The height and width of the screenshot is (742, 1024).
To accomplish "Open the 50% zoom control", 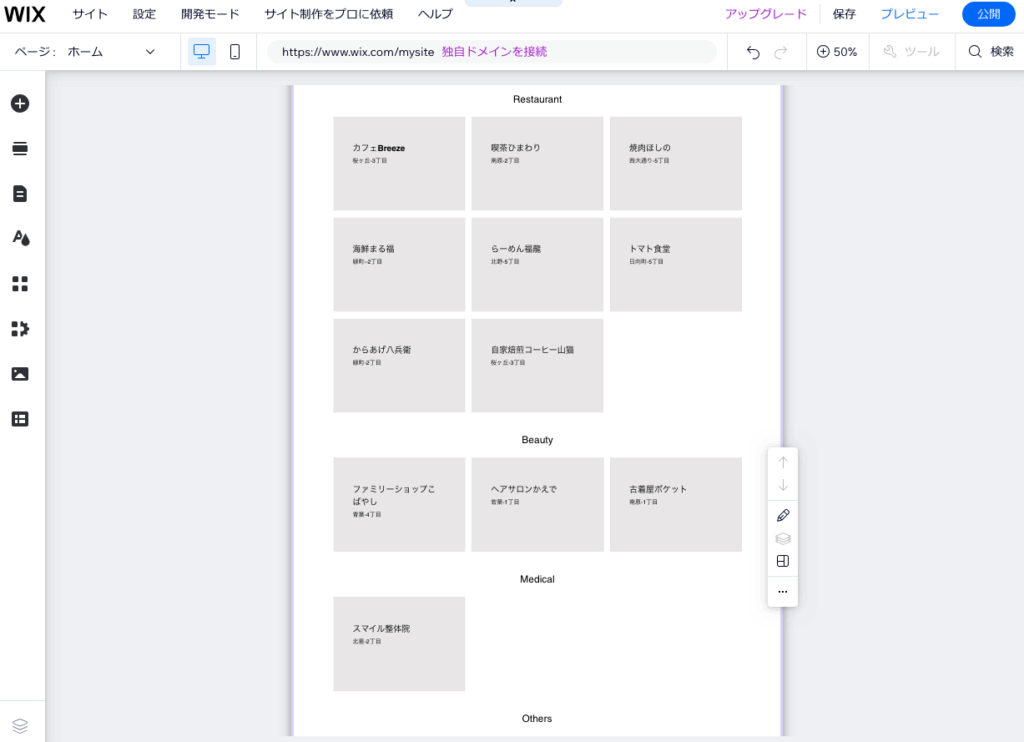I will click(837, 52).
